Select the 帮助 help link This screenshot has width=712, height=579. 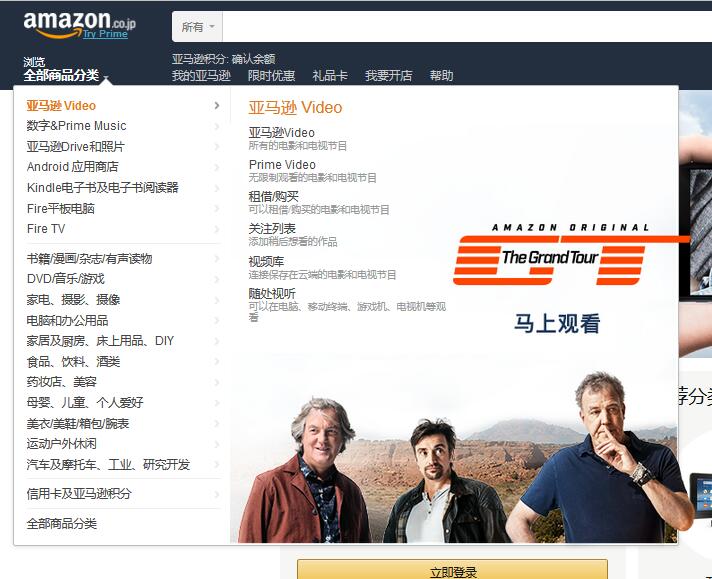[x=441, y=75]
